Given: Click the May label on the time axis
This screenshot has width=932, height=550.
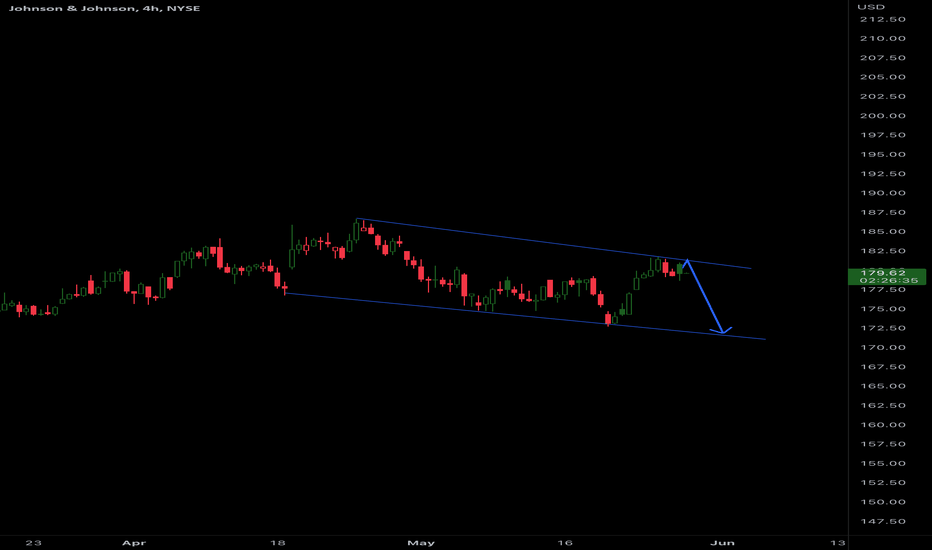Looking at the screenshot, I should [x=421, y=543].
